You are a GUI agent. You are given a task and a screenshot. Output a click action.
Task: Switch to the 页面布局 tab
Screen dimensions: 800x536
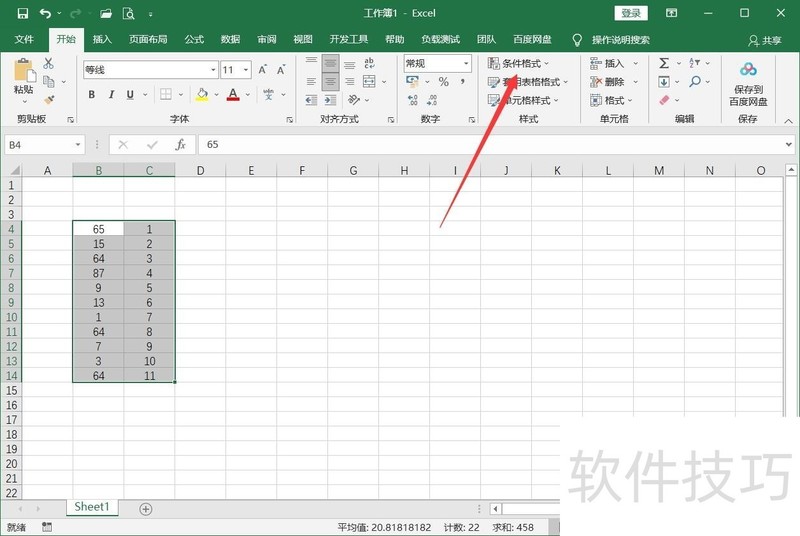coord(148,39)
